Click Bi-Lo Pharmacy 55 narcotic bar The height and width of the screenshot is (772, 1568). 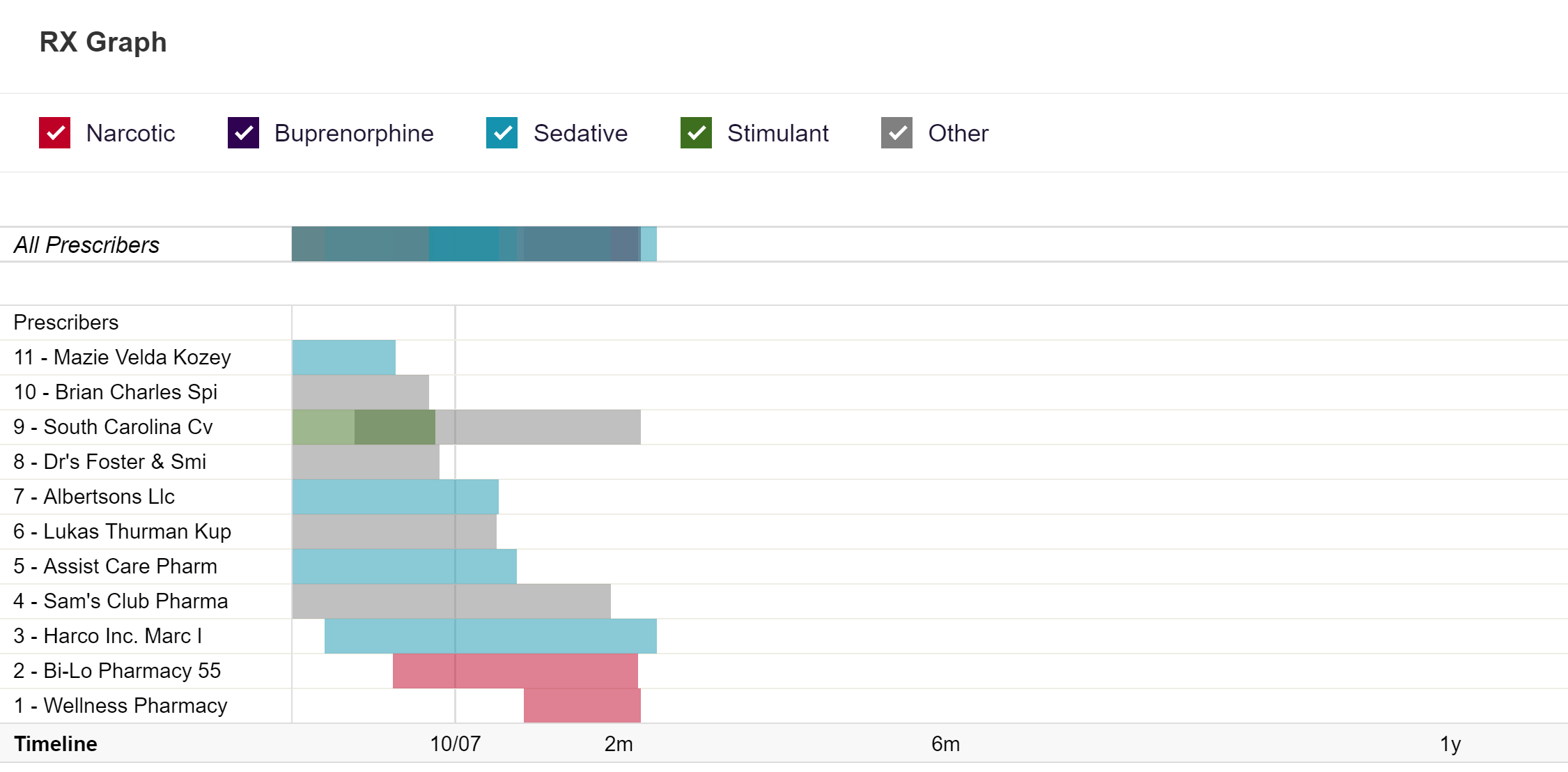[x=515, y=671]
